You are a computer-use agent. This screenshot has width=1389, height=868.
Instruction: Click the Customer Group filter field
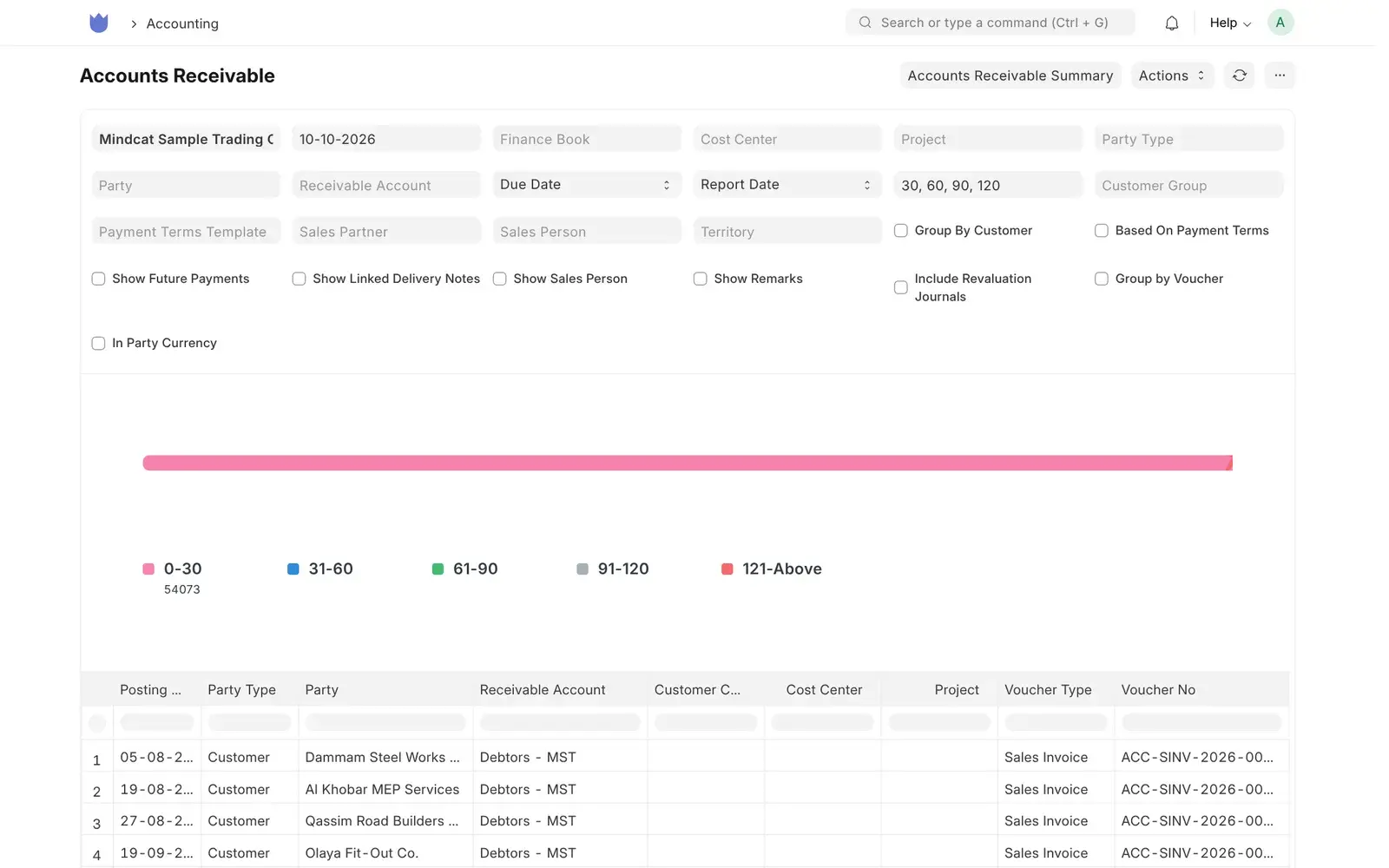click(x=1189, y=185)
